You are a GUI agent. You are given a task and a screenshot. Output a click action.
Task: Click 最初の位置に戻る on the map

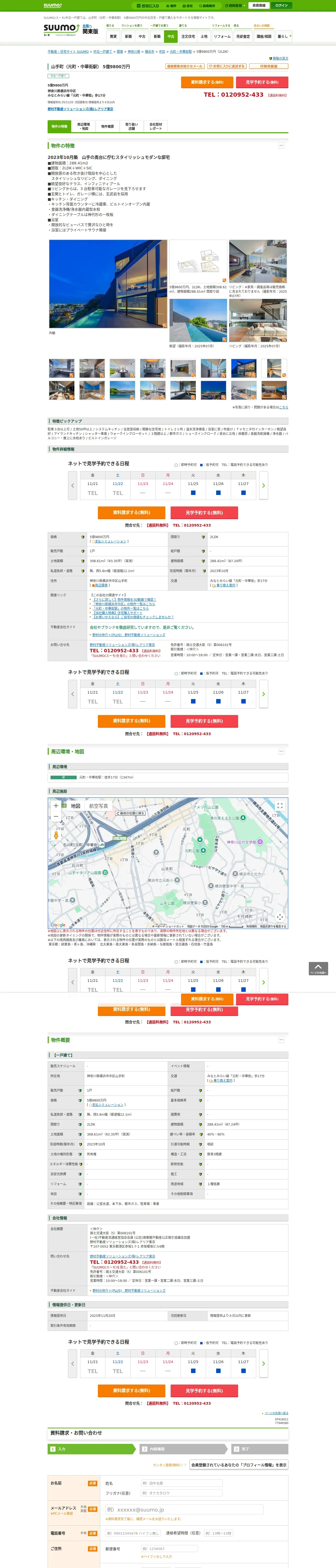click(x=131, y=813)
